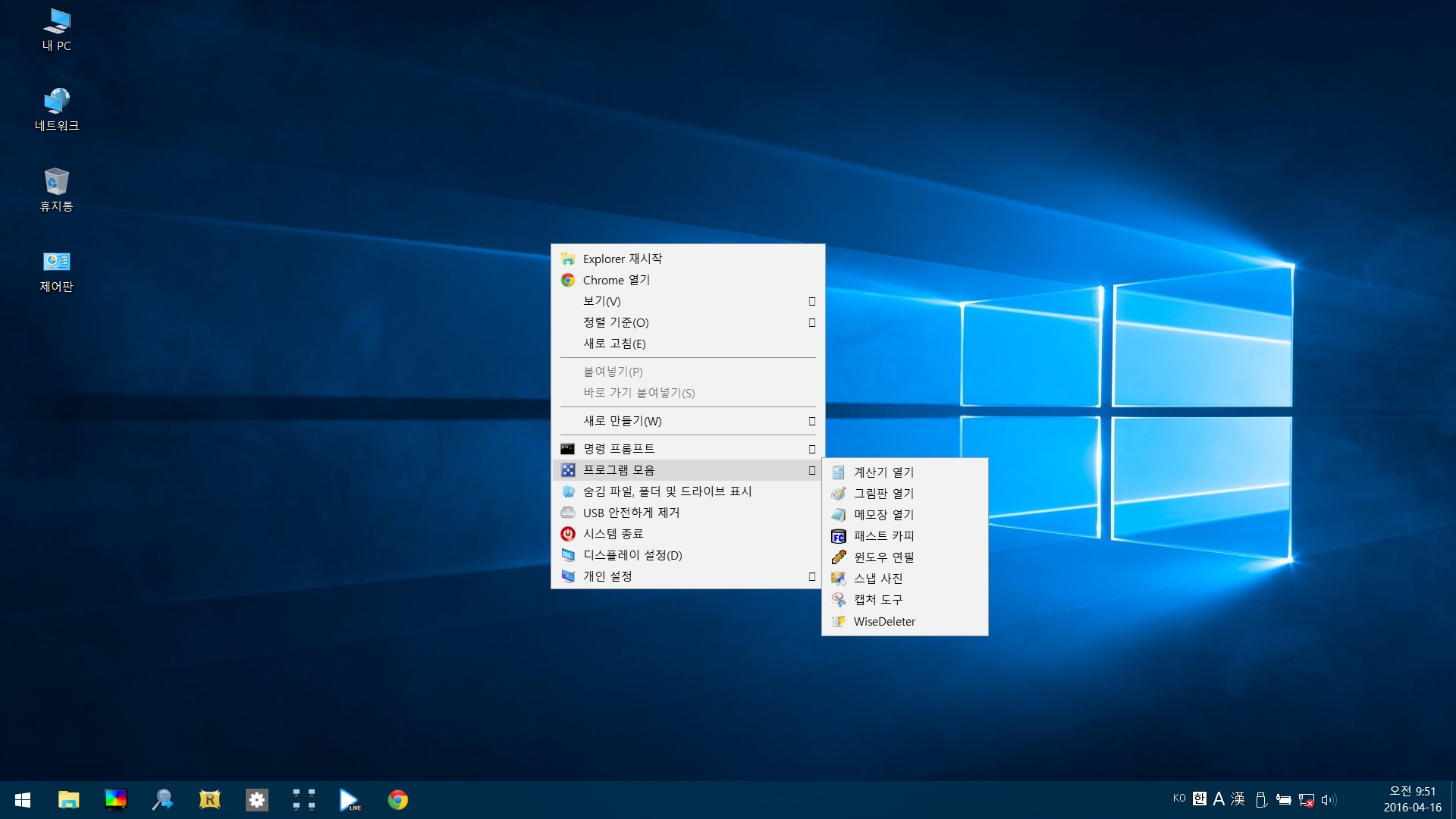The image size is (1456, 819).
Task: Open 디스플레이 설정(D)
Action: tap(688, 555)
